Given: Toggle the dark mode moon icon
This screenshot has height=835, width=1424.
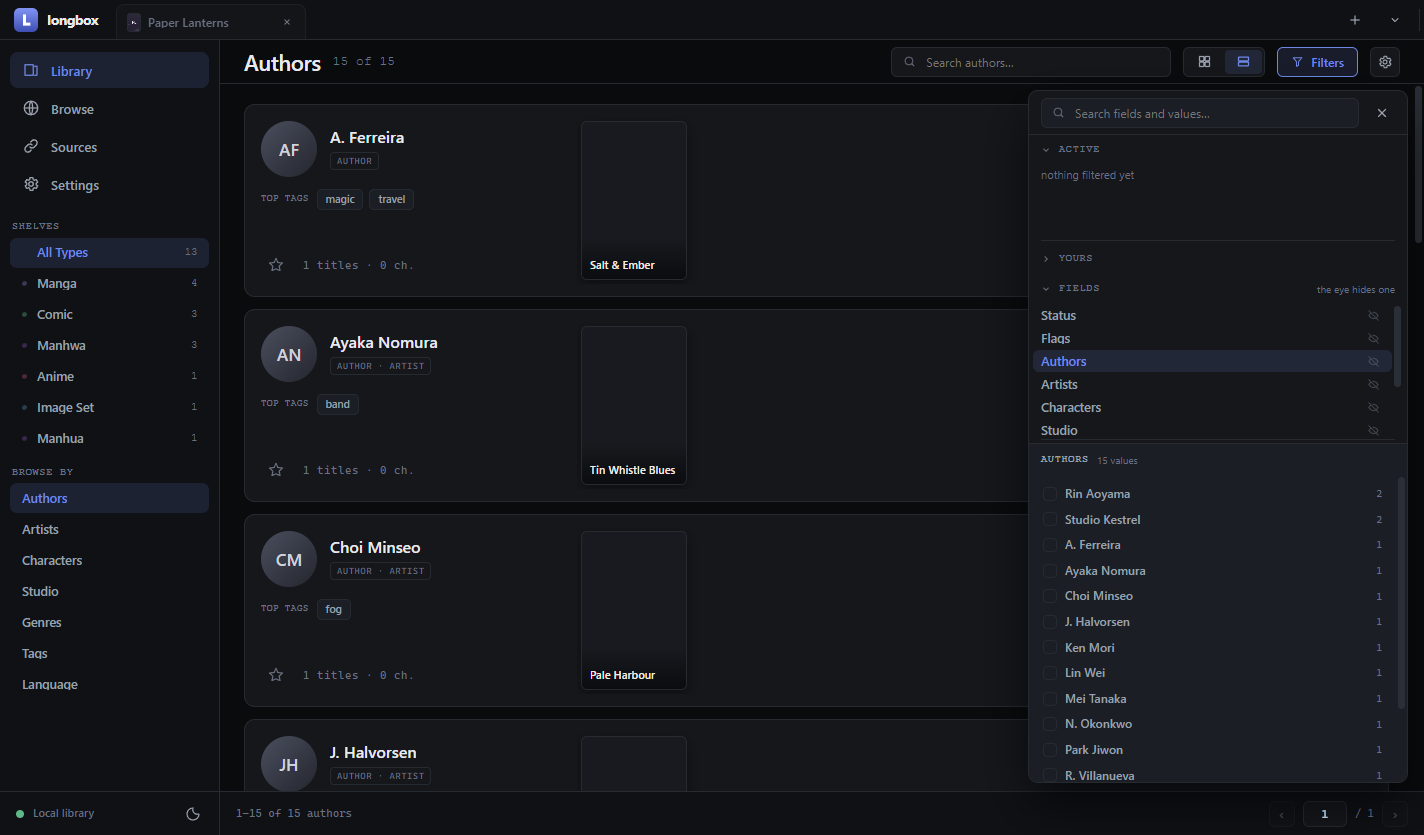Looking at the screenshot, I should pos(194,814).
